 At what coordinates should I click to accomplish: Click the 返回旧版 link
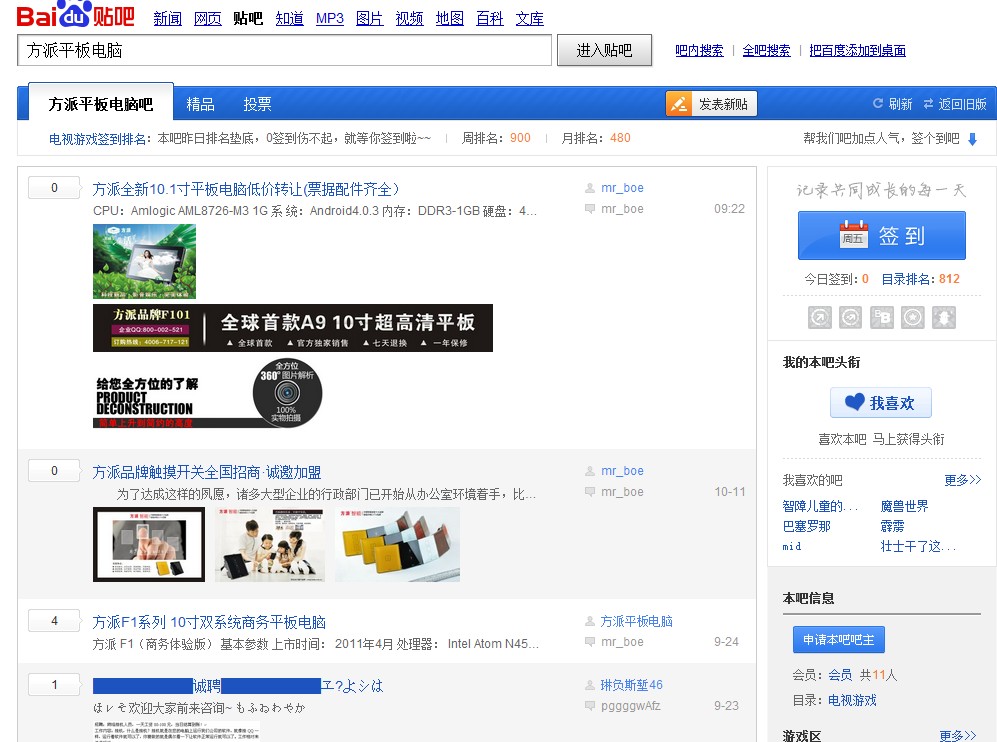click(x=962, y=104)
